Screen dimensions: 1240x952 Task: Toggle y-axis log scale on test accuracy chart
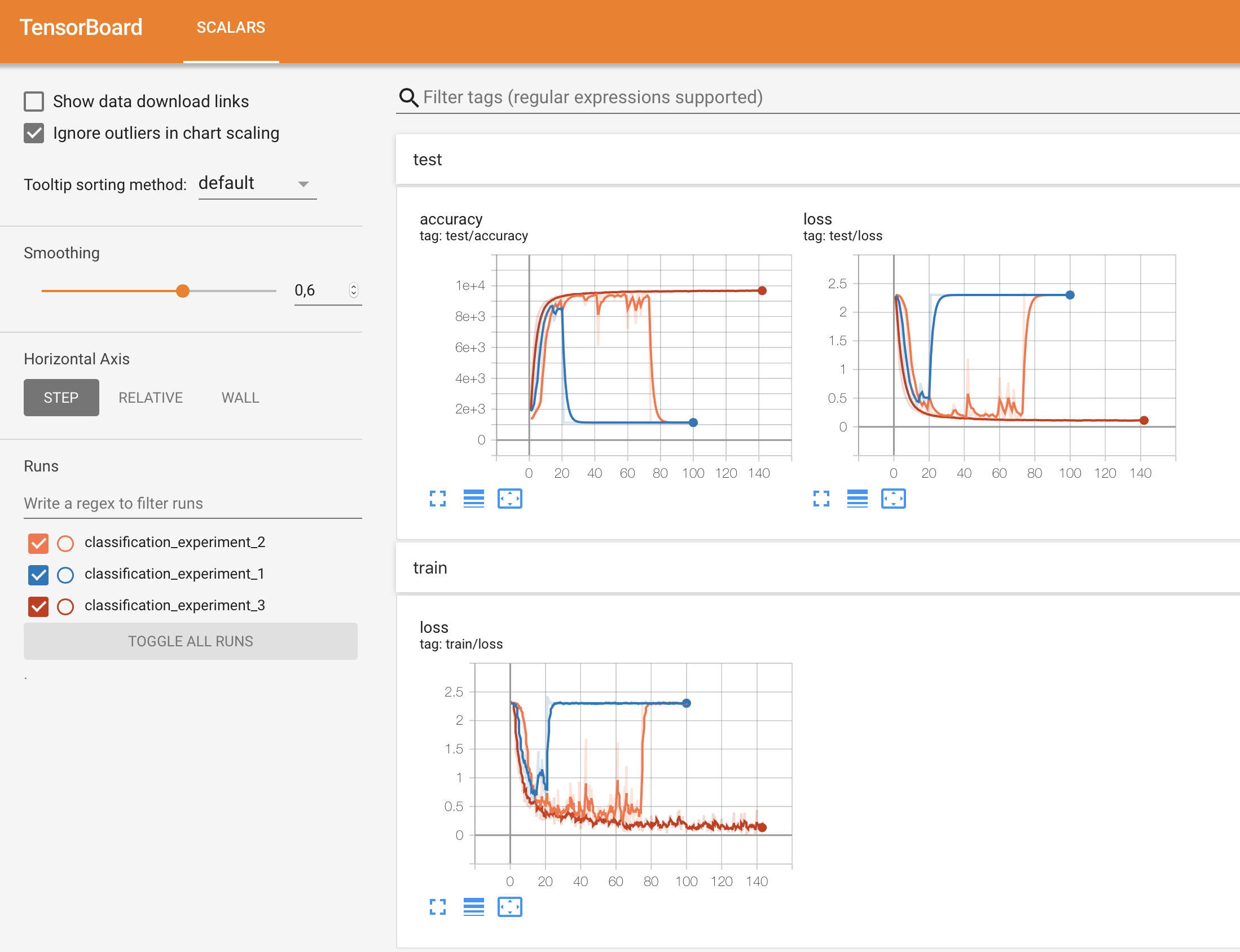click(474, 499)
